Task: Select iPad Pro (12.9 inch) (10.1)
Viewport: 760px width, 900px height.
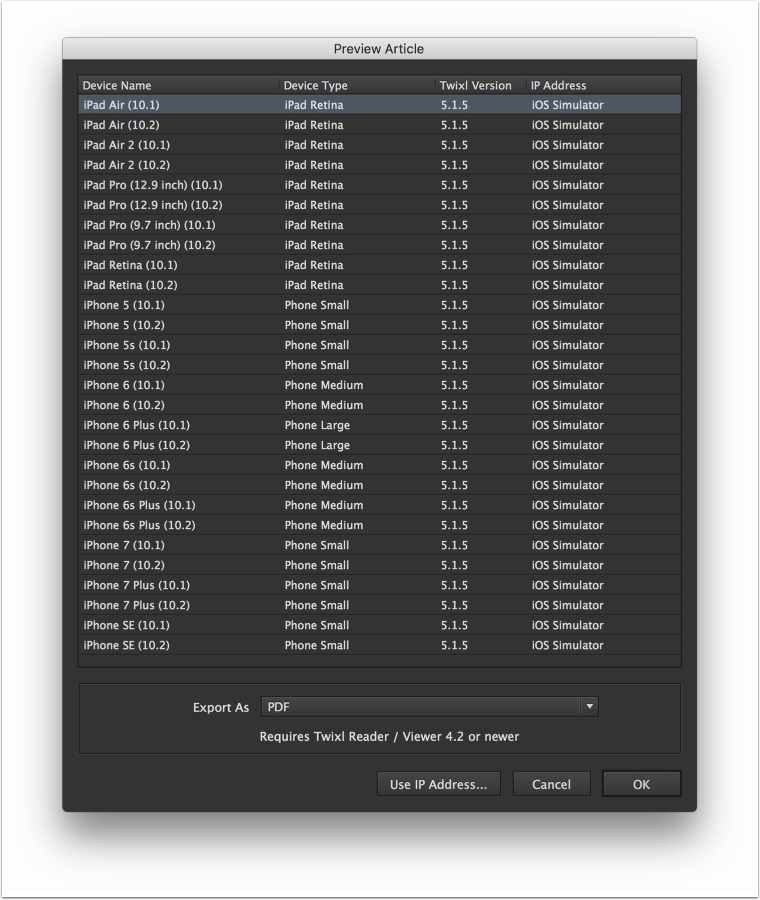Action: pos(379,185)
